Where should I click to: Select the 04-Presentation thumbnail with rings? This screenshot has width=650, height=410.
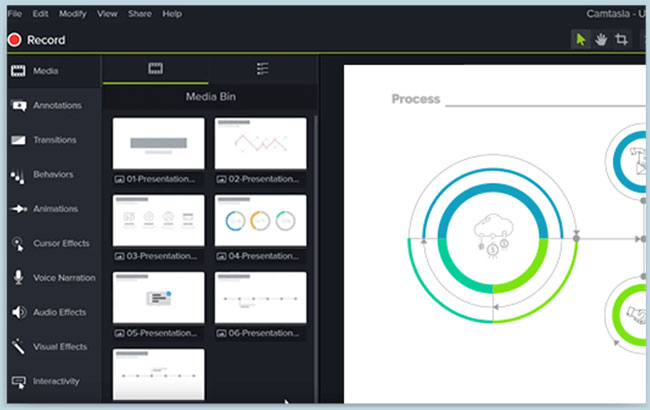[x=261, y=220]
